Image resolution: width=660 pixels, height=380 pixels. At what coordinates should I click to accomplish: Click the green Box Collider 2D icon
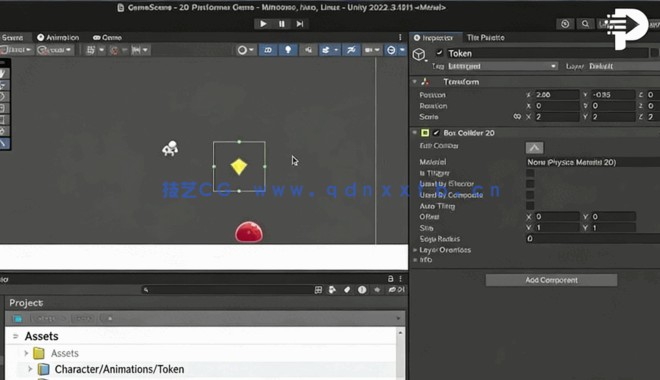click(425, 133)
